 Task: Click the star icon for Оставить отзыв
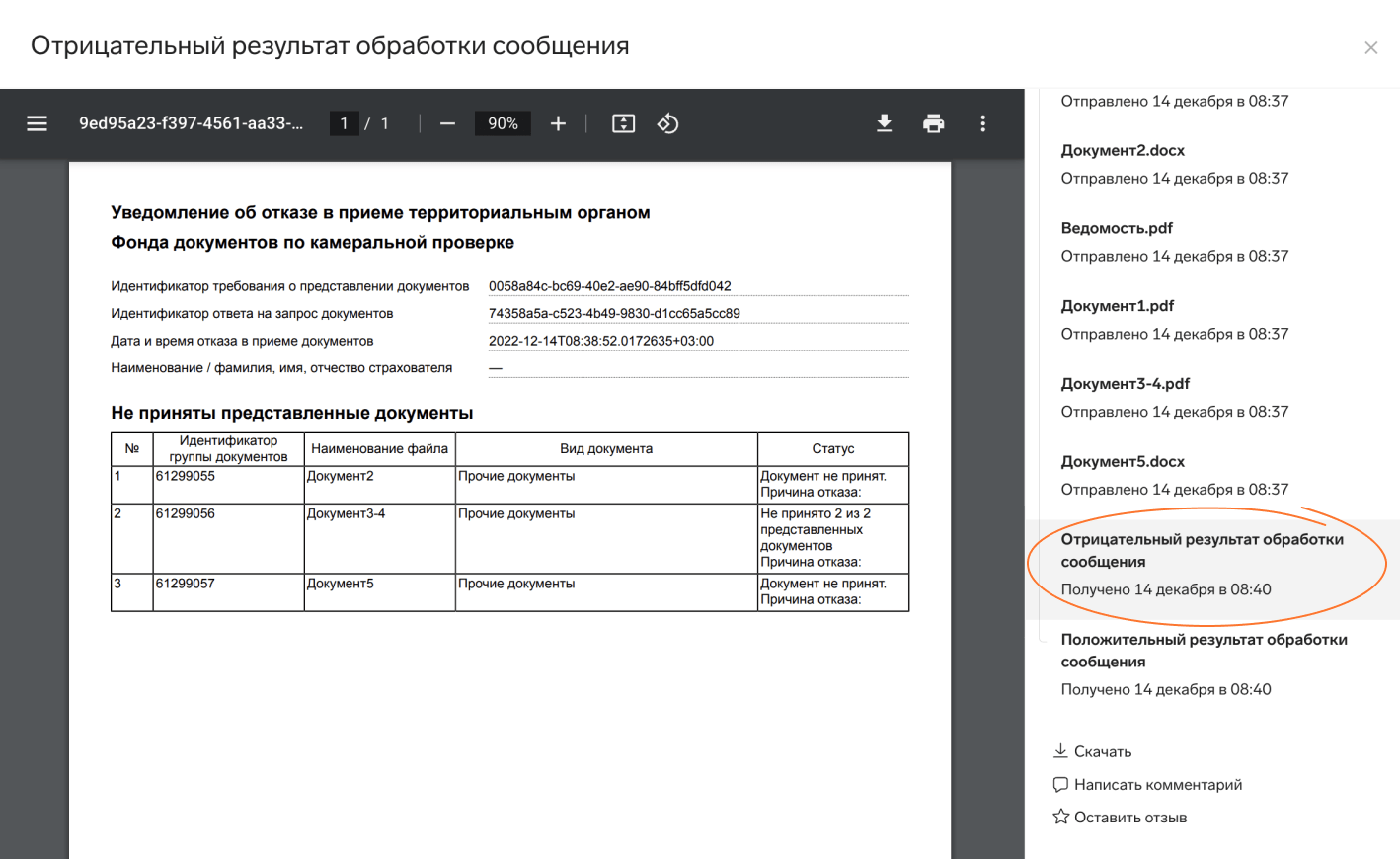pos(1060,817)
